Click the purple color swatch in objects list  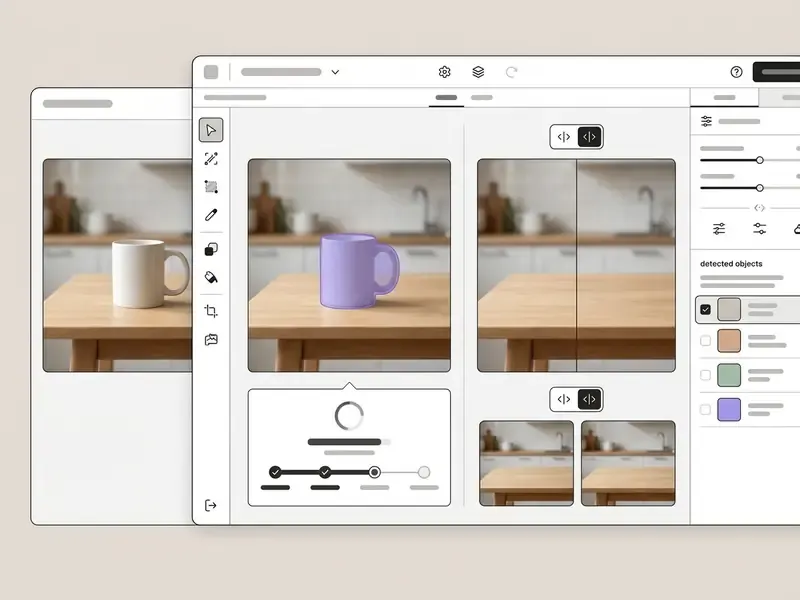[729, 409]
